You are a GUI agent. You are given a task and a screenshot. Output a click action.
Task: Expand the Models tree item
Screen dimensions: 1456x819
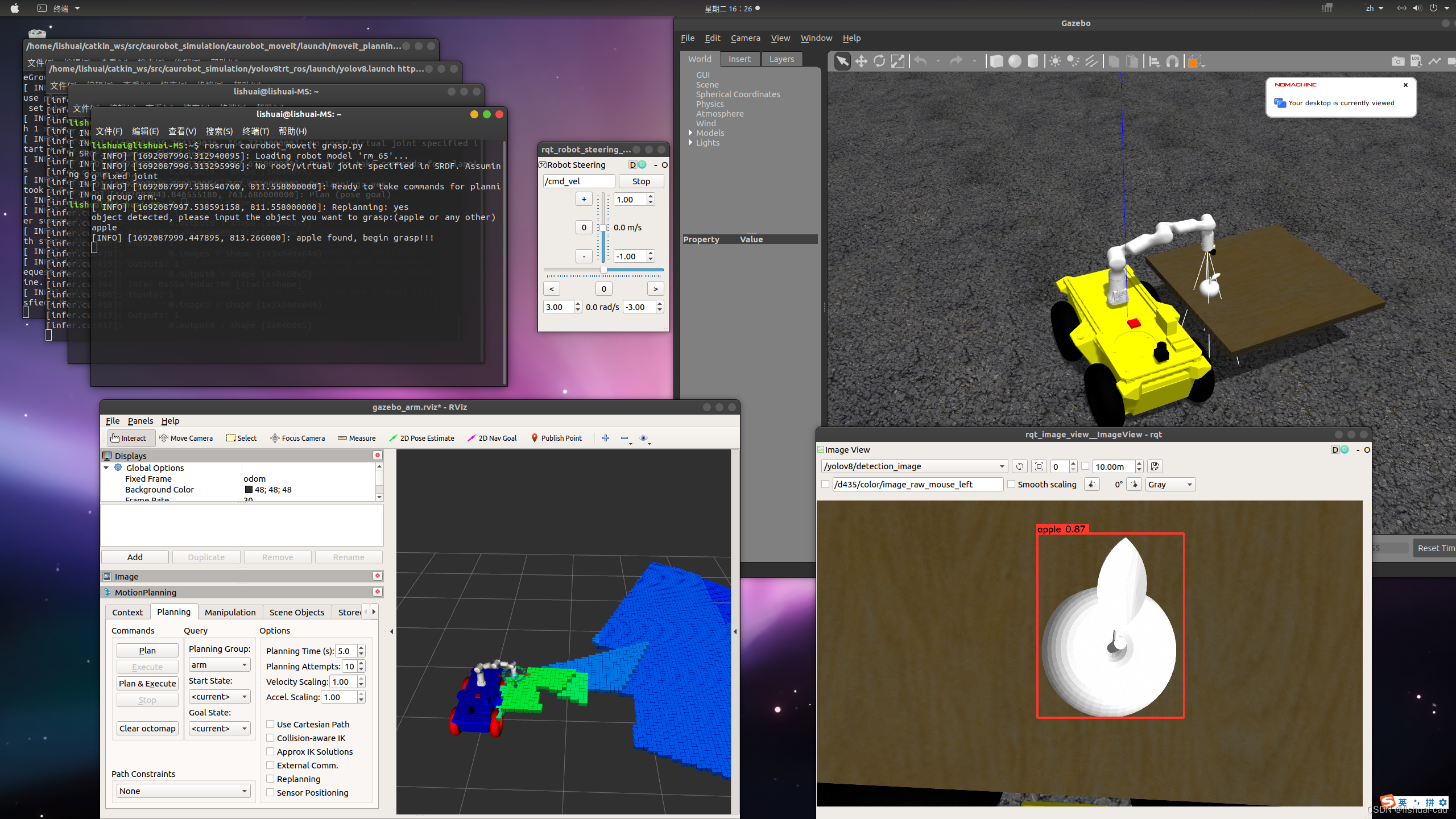coord(690,133)
